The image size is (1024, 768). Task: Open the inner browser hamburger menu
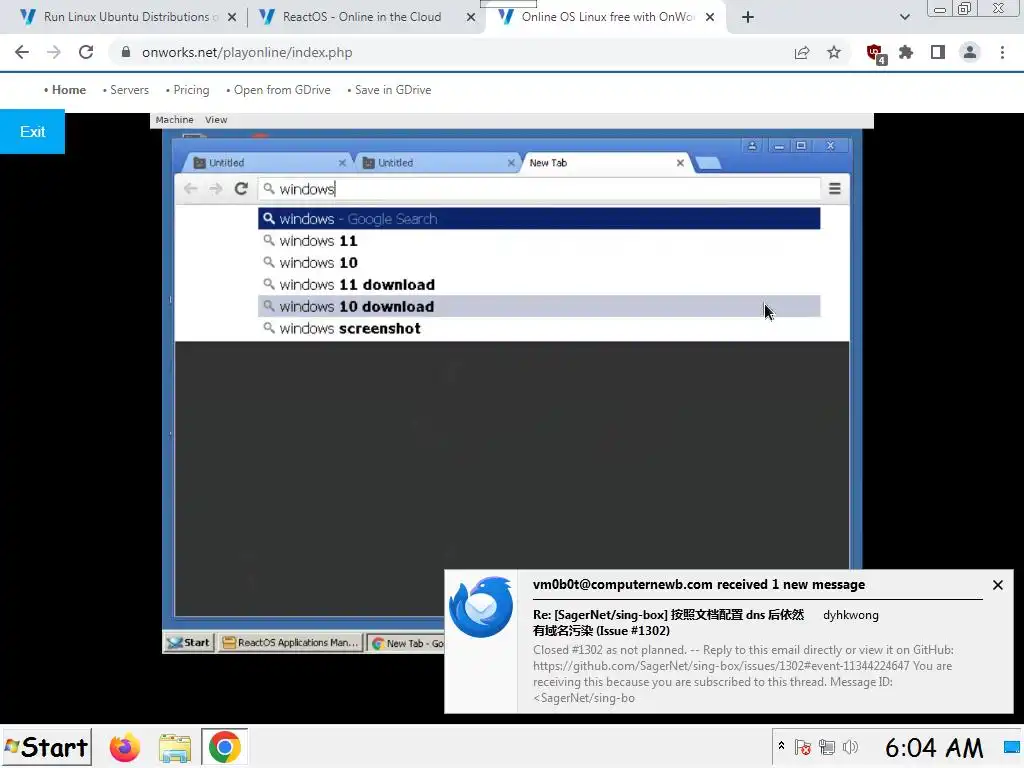pos(835,189)
